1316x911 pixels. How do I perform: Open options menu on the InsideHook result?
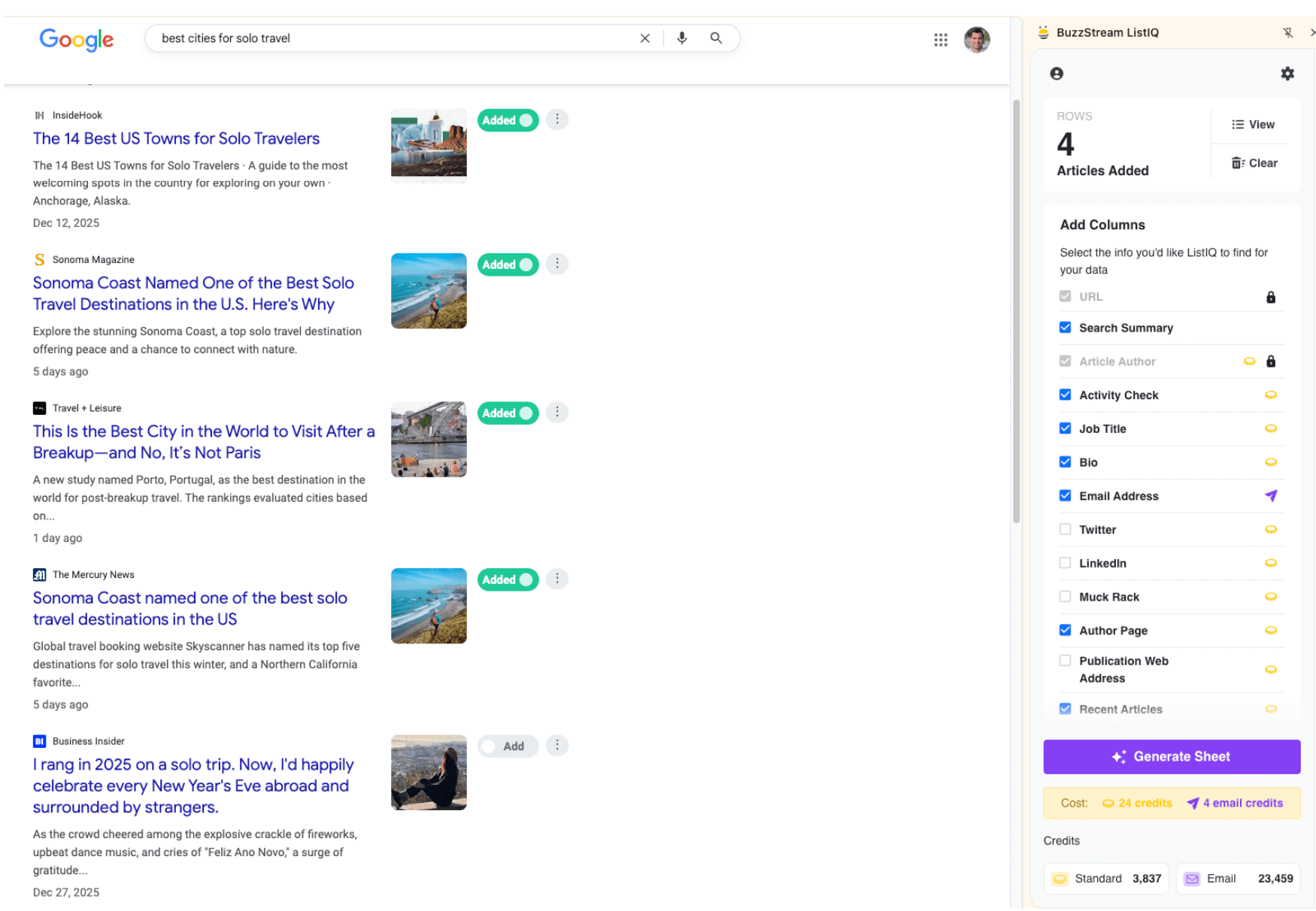pyautogui.click(x=556, y=119)
